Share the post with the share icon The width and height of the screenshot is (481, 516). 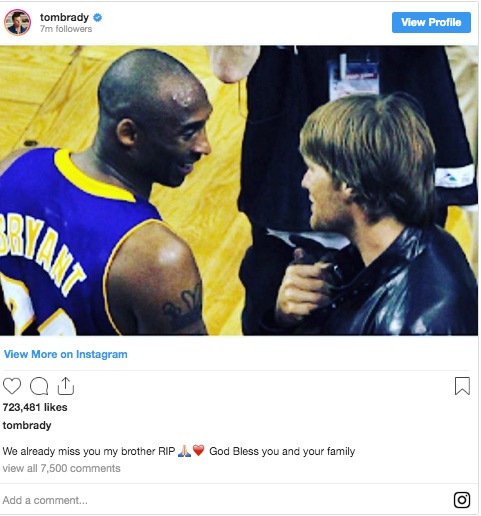point(66,386)
